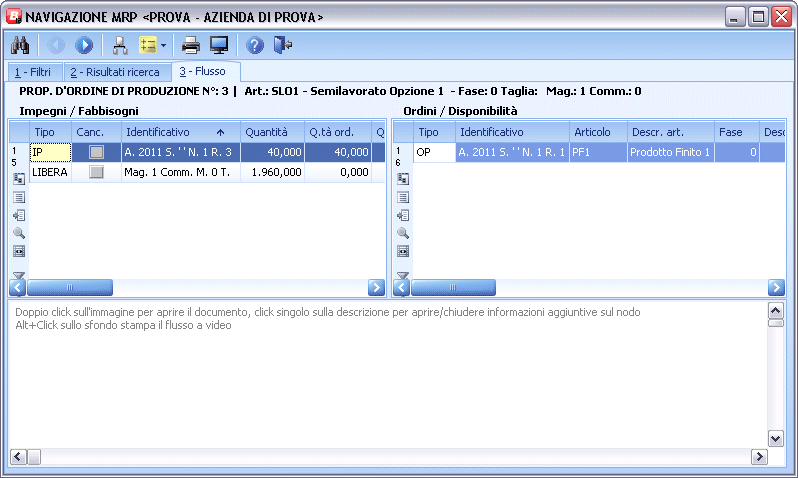Click magnifier icon in Impegni grid side strip
The height and width of the screenshot is (478, 798).
[x=19, y=233]
